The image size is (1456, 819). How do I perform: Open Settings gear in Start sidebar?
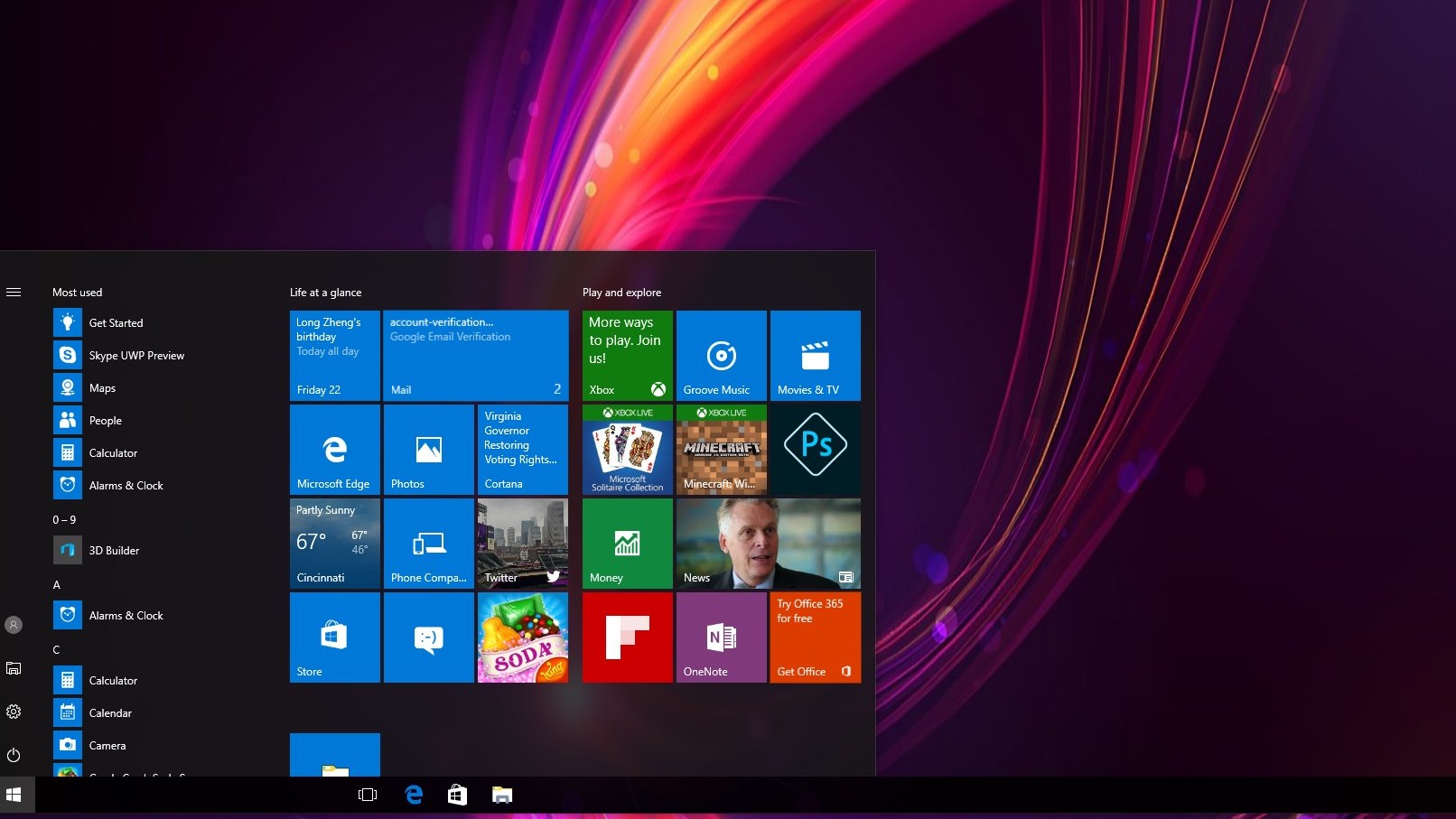coord(14,712)
